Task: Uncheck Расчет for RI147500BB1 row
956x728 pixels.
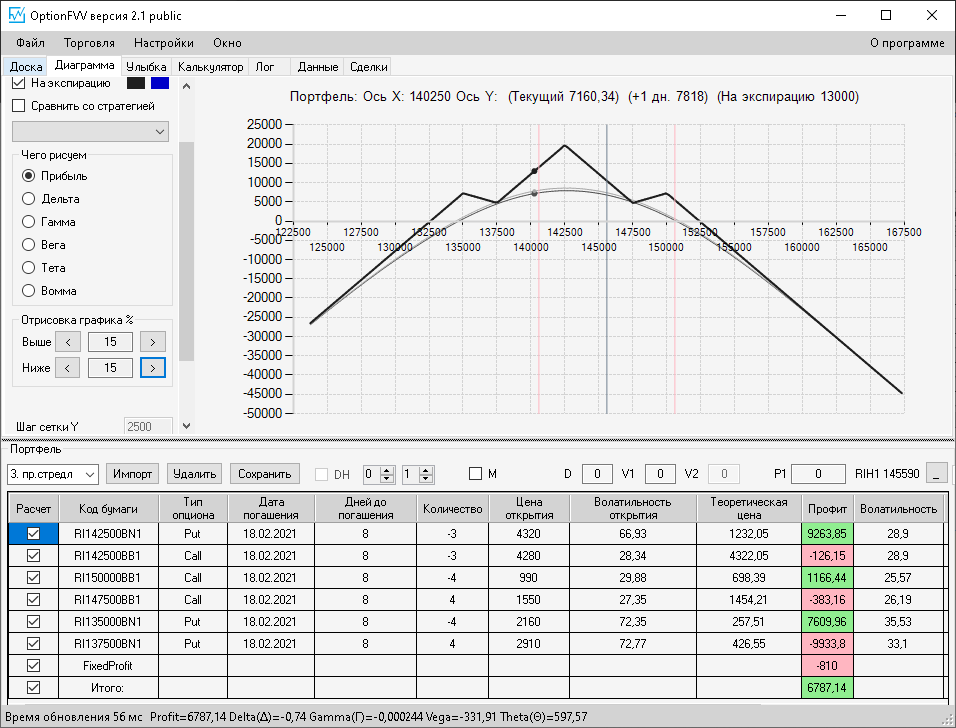Action: [34, 599]
